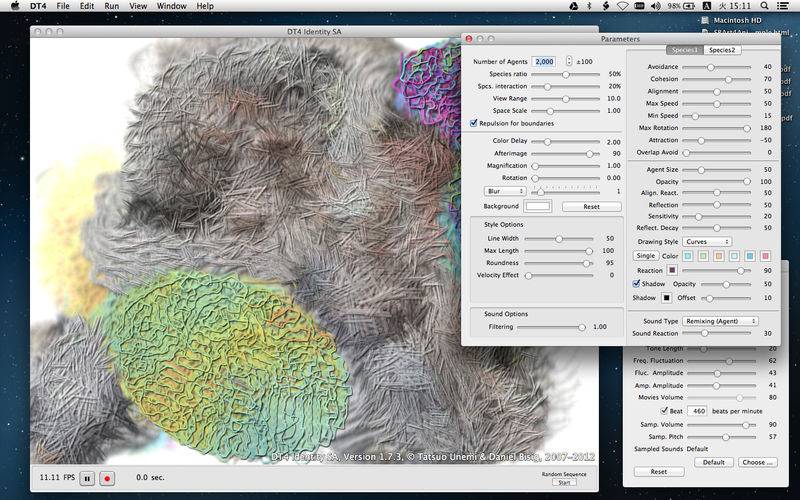Click the Max Rotation slider

[x=716, y=129]
